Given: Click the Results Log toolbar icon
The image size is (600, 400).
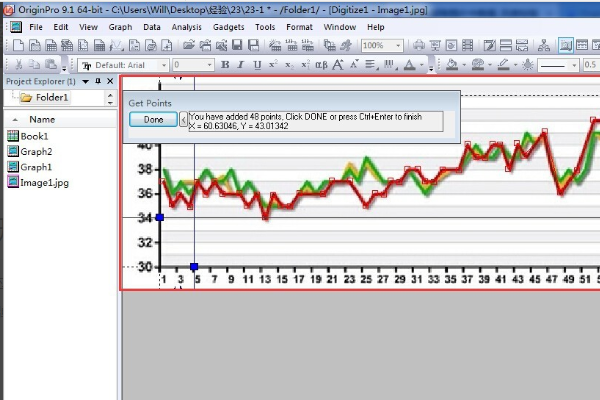Looking at the screenshot, I should (582, 45).
